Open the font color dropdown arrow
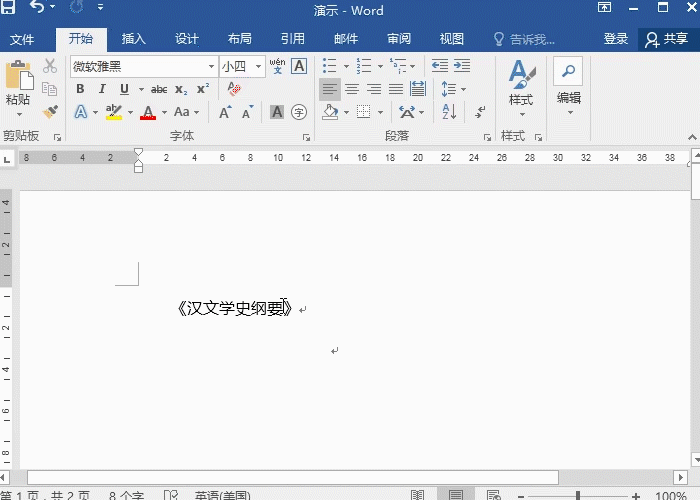 tap(164, 112)
